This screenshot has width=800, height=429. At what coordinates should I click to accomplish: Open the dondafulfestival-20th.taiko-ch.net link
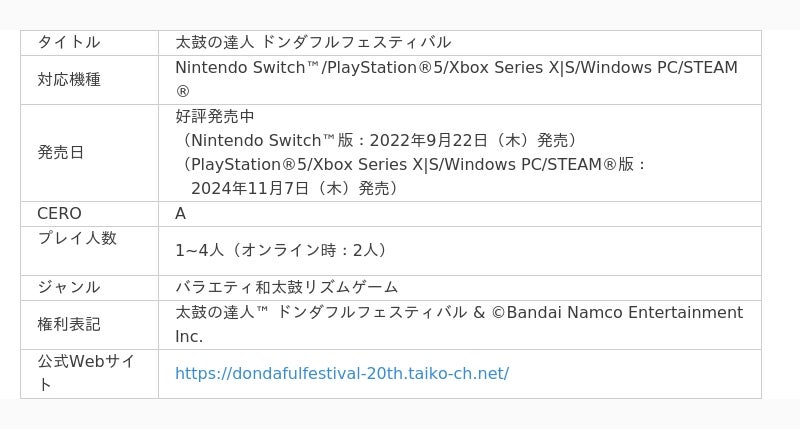tap(341, 373)
